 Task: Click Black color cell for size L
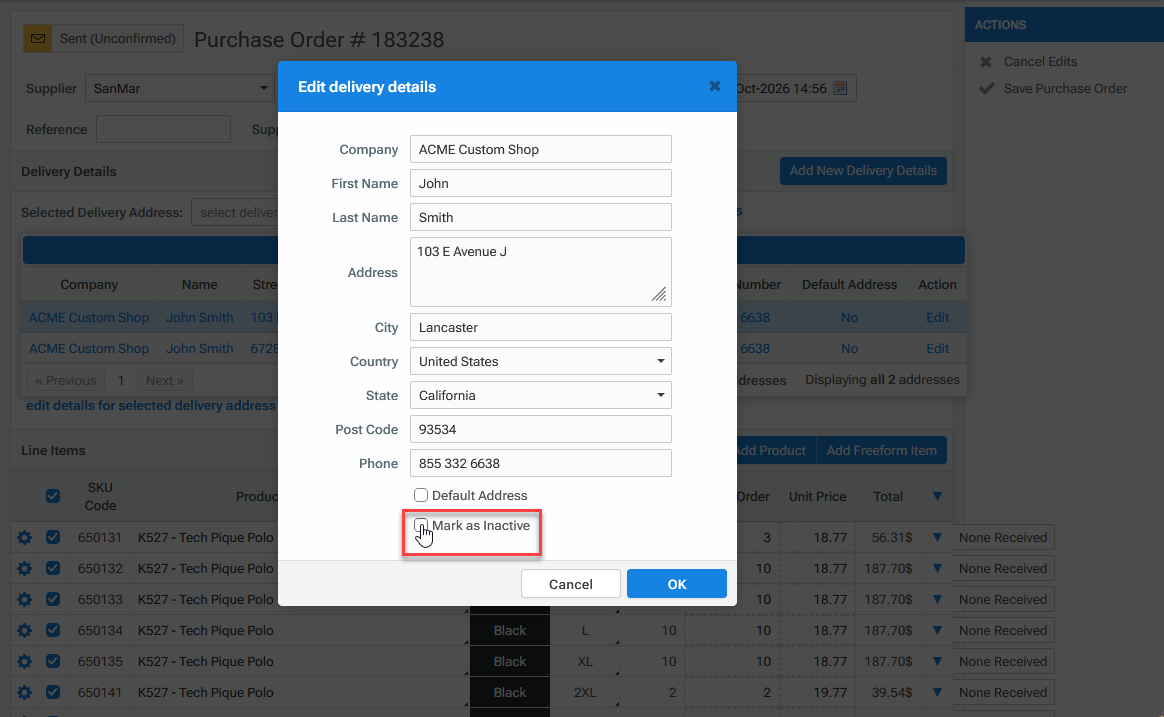509,630
